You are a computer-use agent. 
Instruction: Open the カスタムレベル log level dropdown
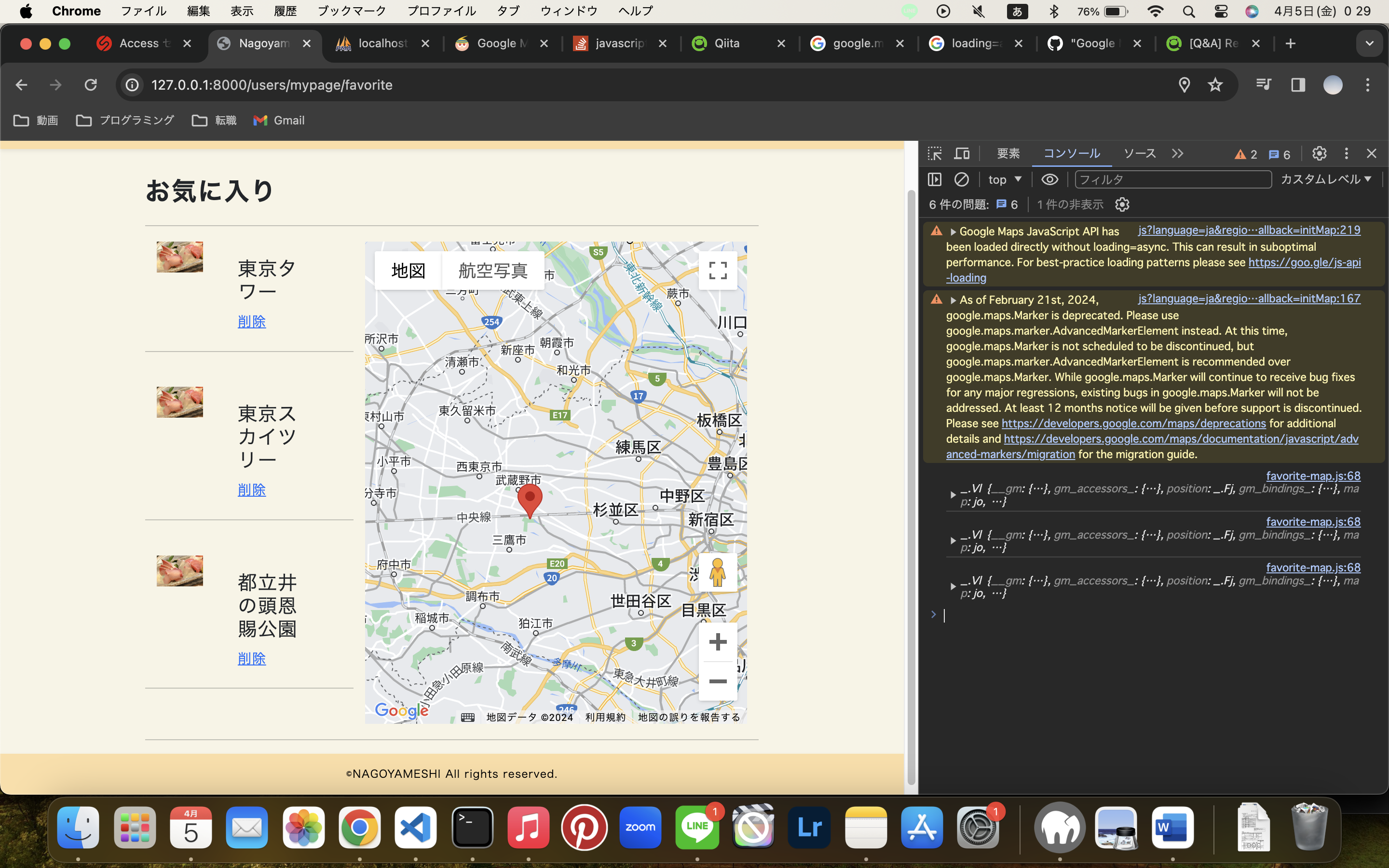point(1326,180)
